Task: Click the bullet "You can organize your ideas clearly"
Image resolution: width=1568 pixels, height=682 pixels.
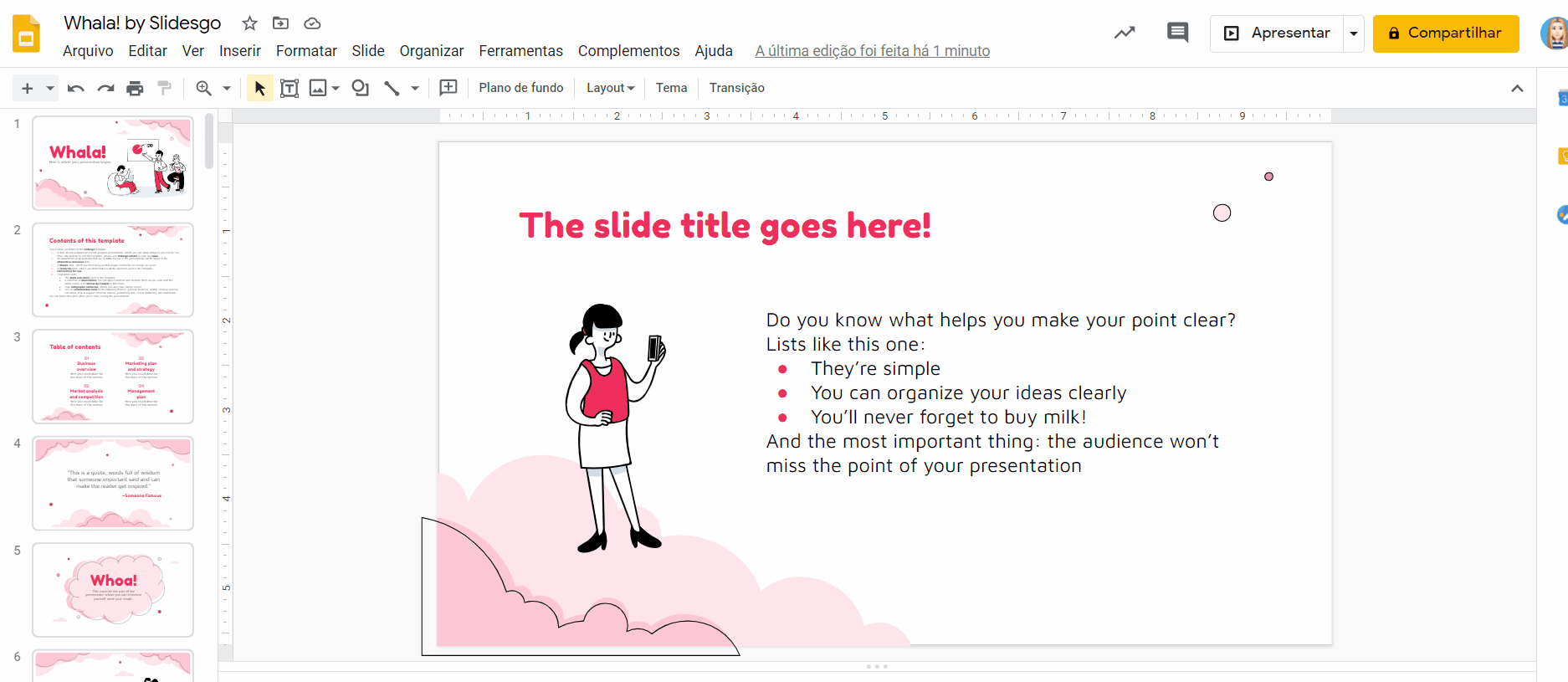Action: pos(968,392)
